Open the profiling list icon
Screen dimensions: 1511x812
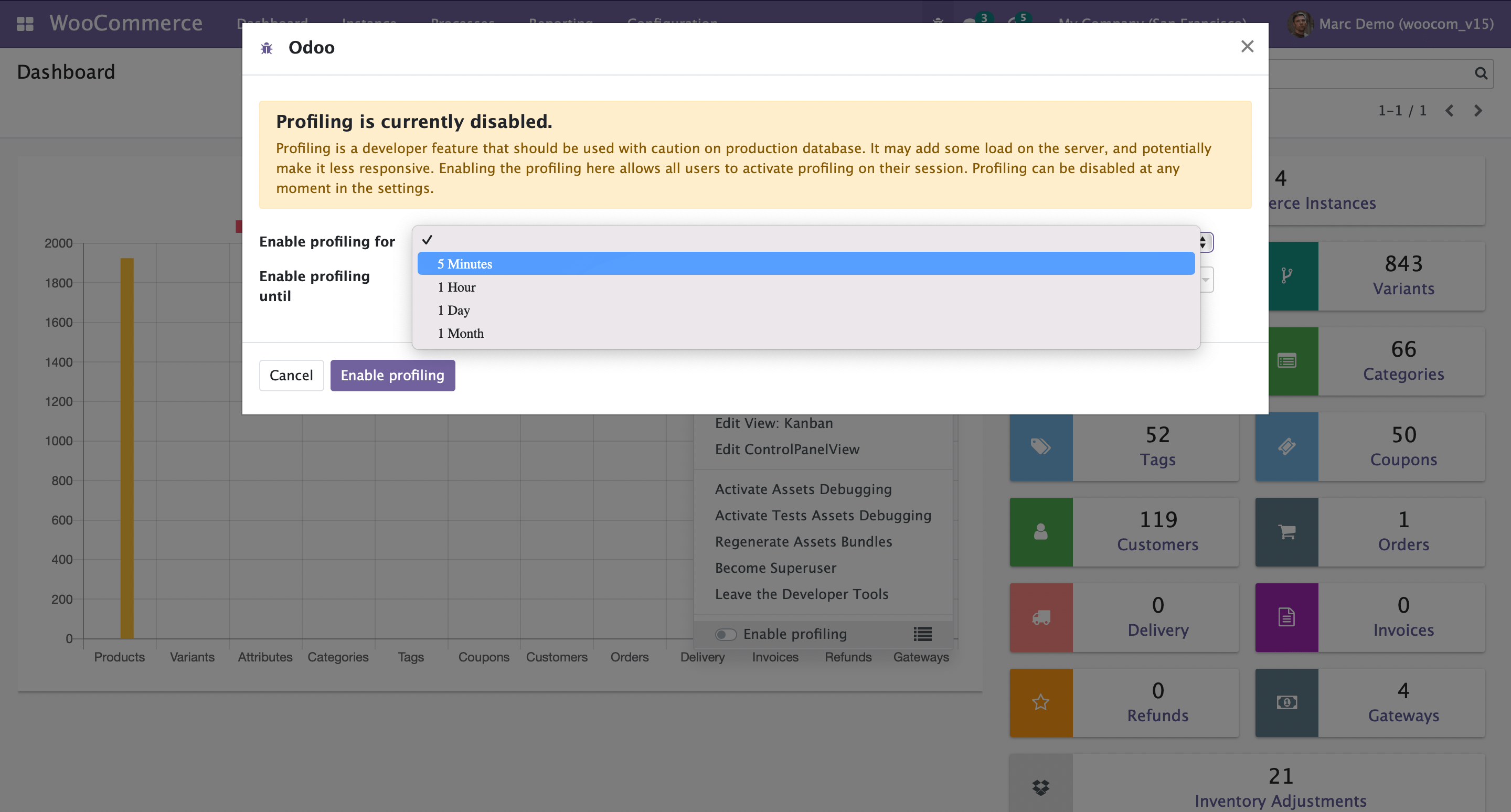(x=922, y=634)
